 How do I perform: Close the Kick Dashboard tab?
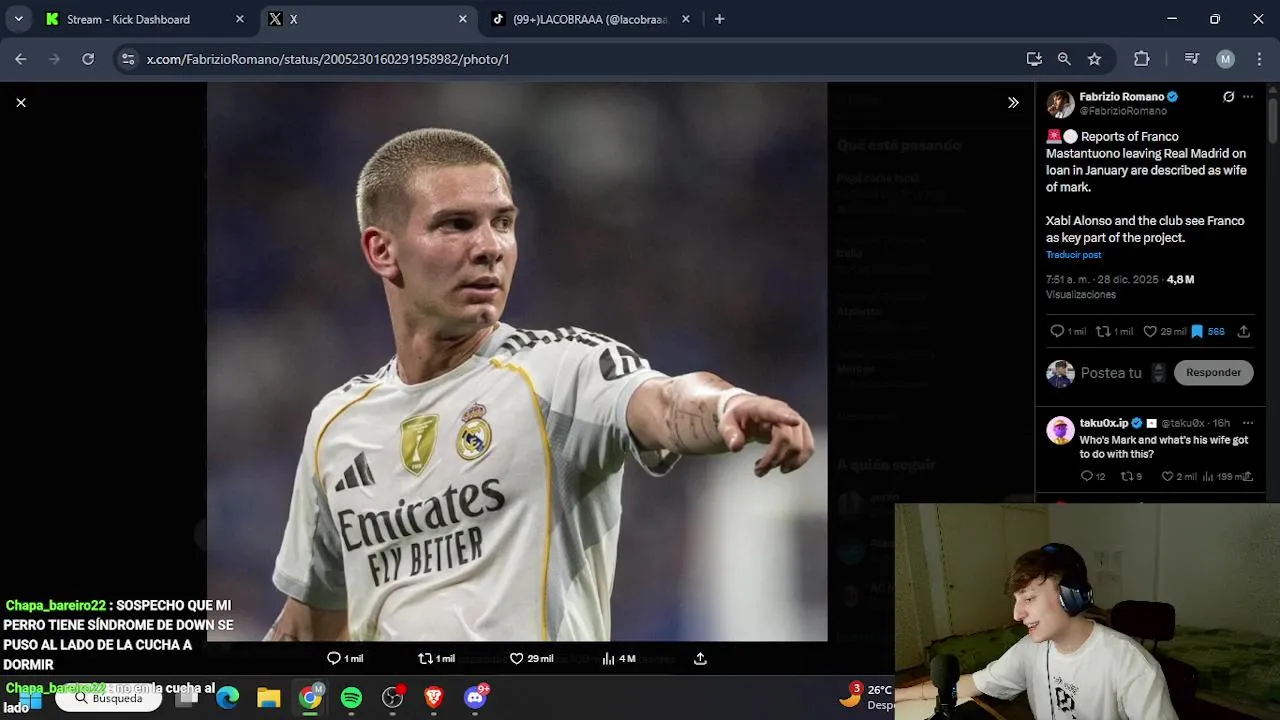239,19
